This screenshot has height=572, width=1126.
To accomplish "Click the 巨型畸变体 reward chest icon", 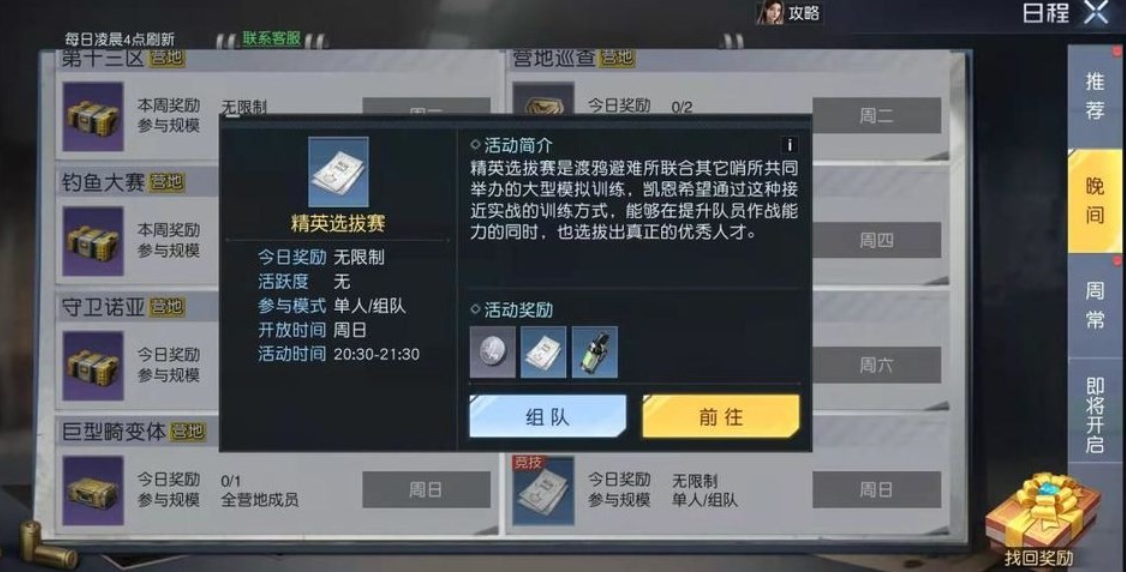I will [93, 490].
